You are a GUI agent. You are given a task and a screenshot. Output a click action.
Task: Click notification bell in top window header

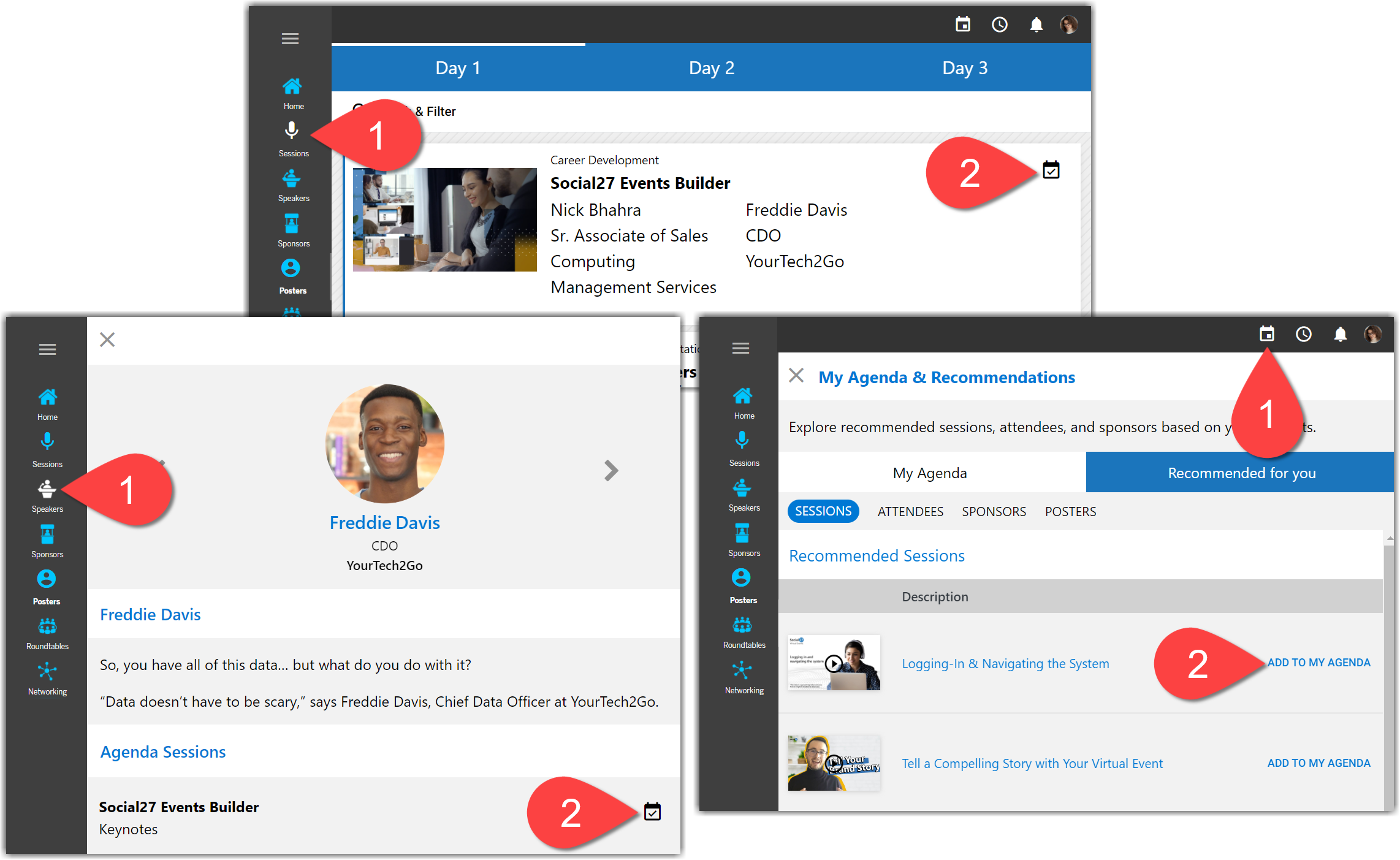pyautogui.click(x=1036, y=25)
